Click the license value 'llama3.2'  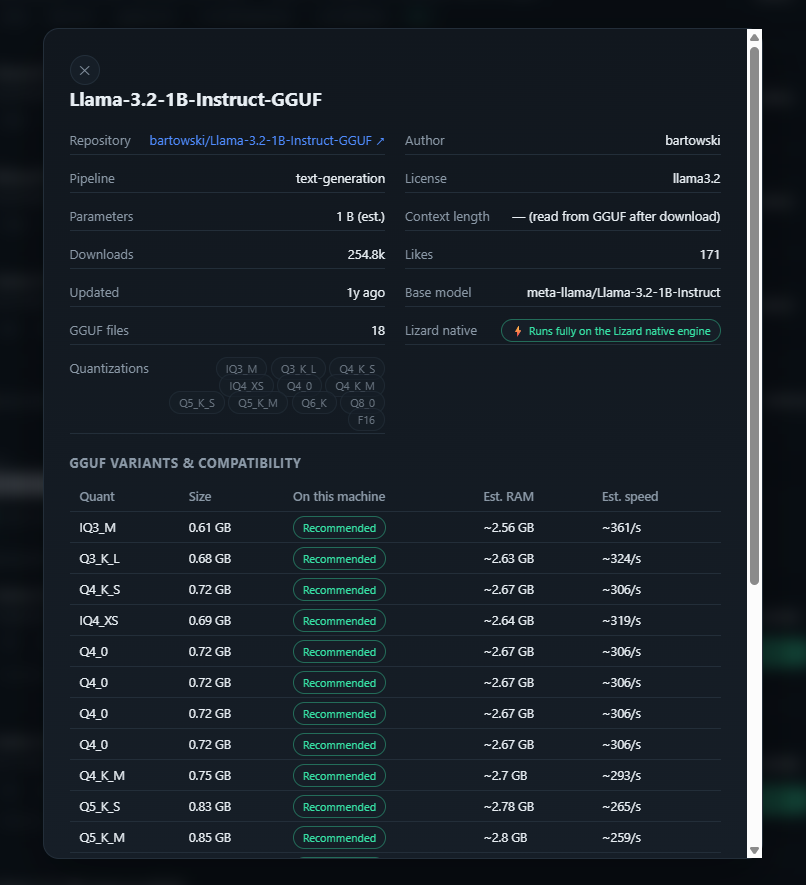click(697, 178)
